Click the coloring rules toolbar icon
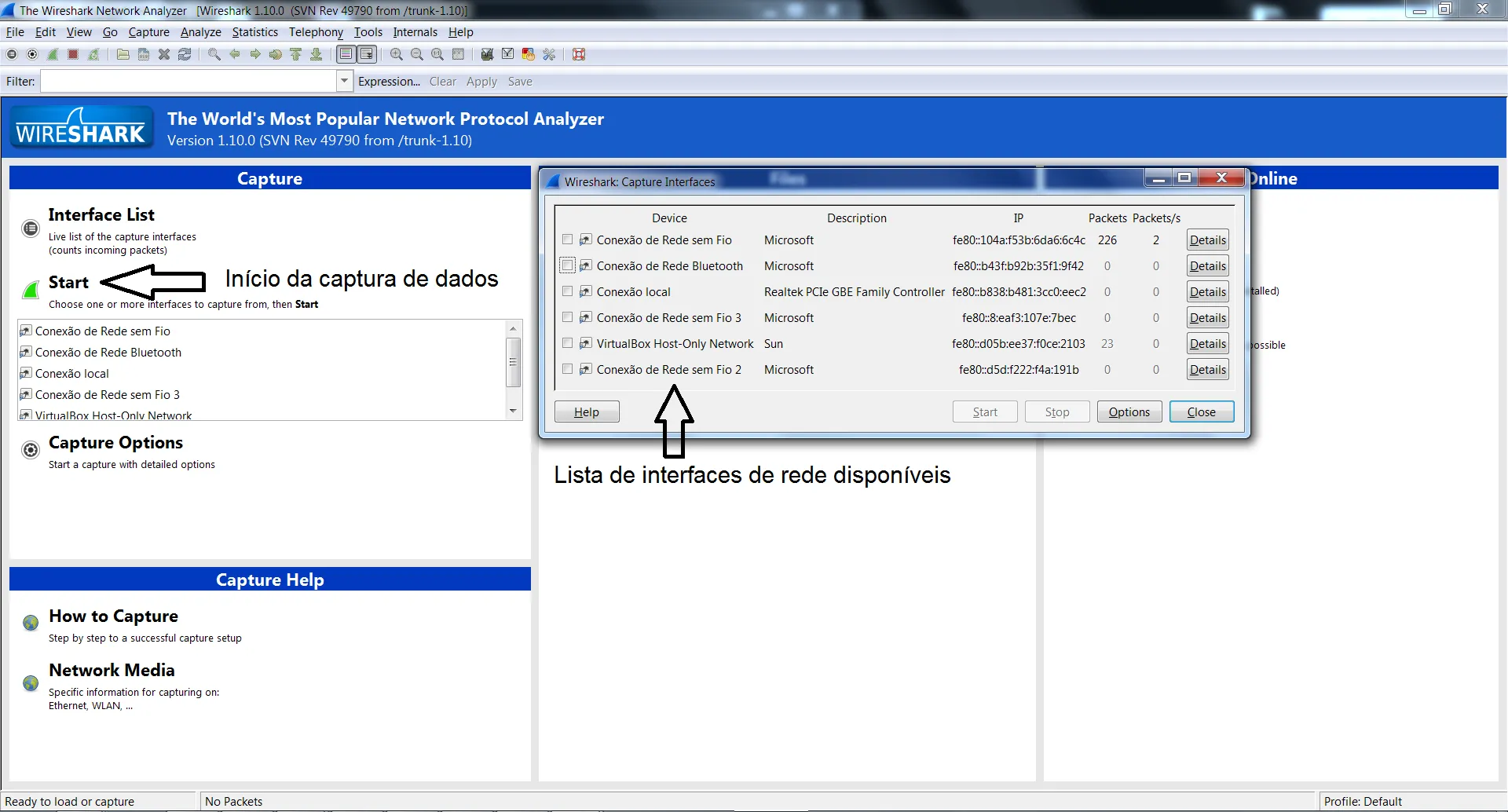This screenshot has height=812, width=1508. [x=529, y=54]
